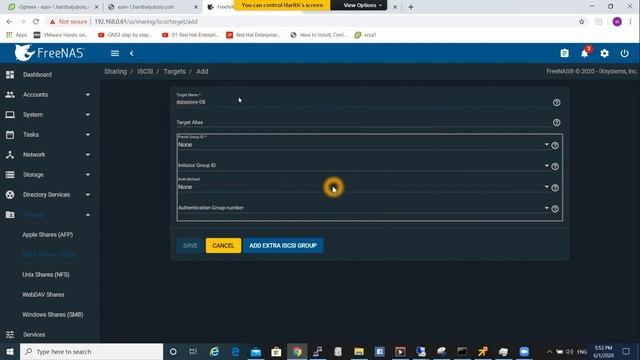Open help for Target Name field

(556, 102)
